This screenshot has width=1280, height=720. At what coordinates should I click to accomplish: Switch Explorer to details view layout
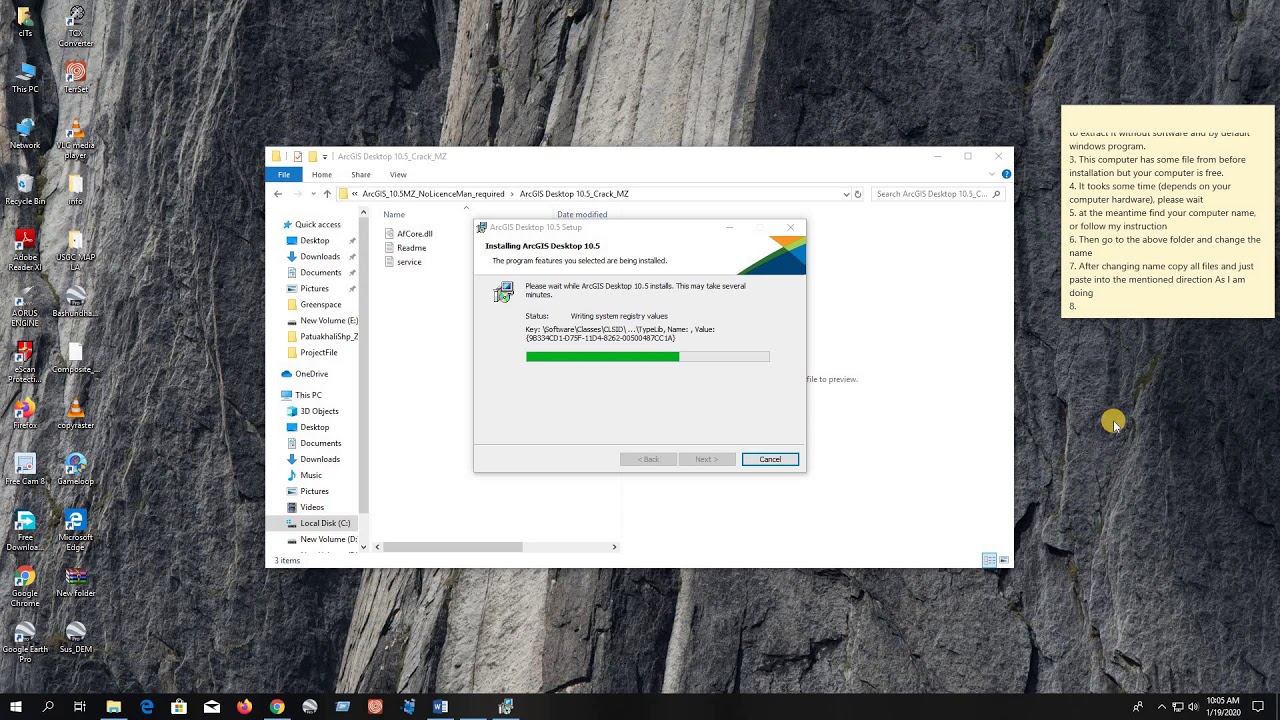tap(989, 560)
